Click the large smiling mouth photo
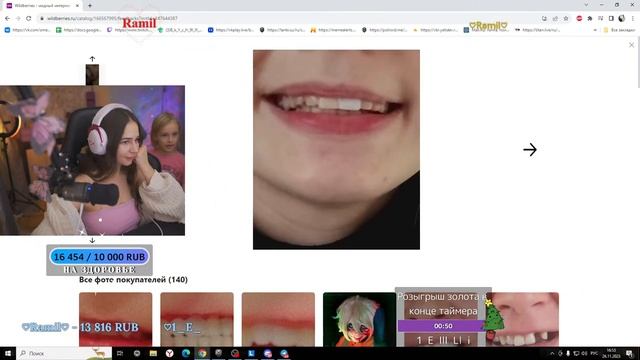The width and height of the screenshot is (640, 360). coord(336,149)
